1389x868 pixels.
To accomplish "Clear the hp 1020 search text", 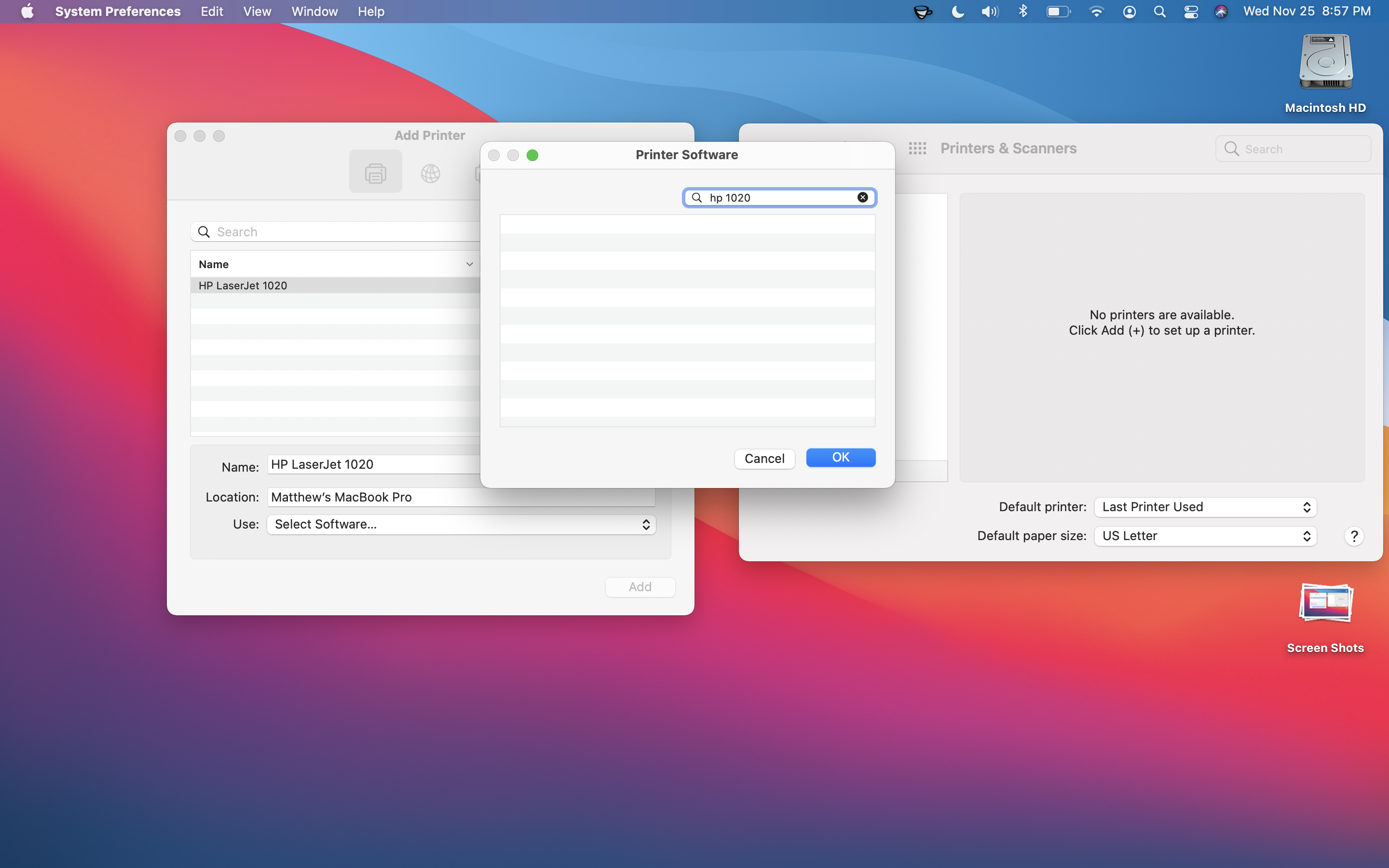I will 862,198.
